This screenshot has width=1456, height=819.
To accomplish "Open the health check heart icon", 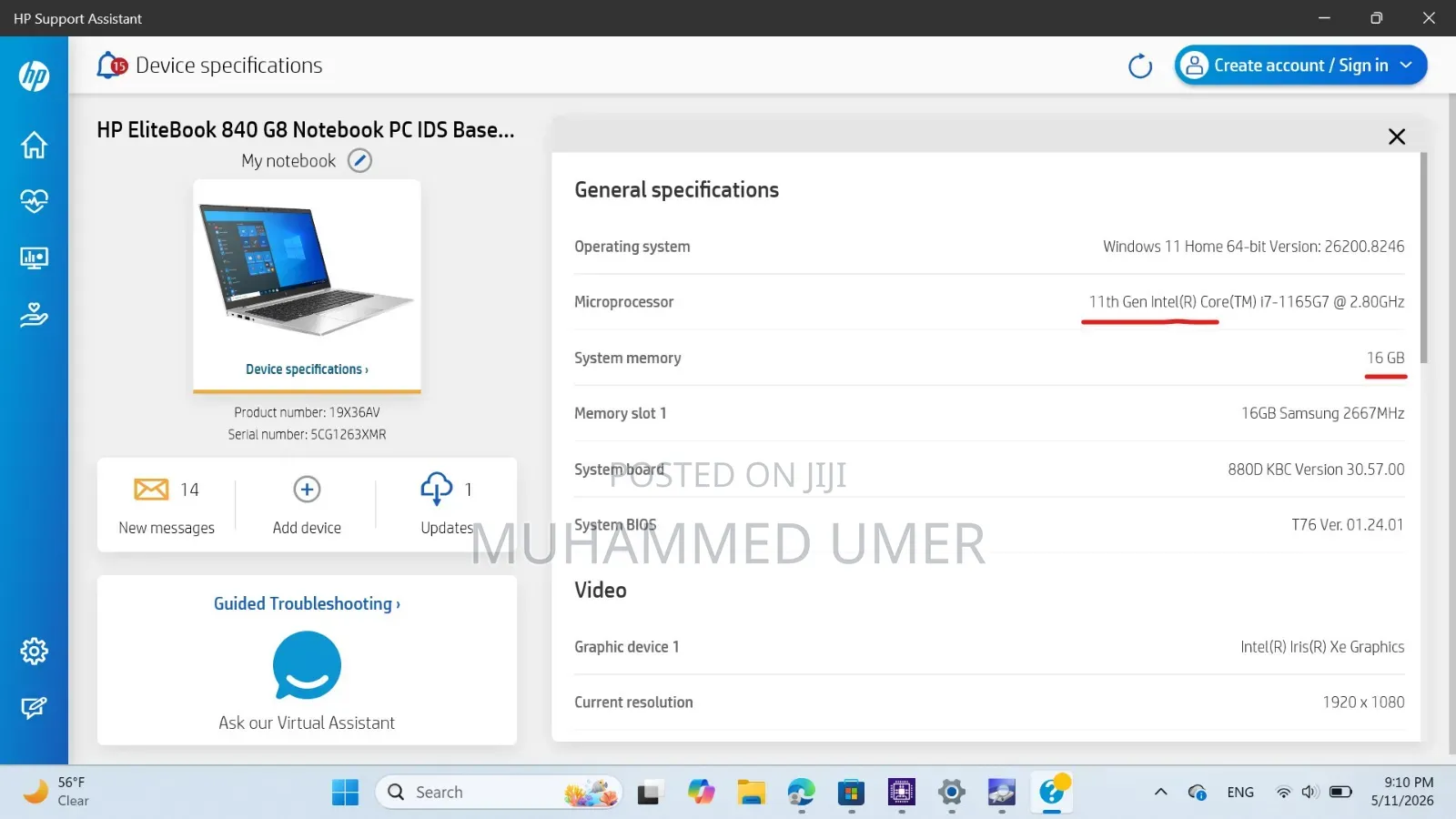I will click(34, 201).
